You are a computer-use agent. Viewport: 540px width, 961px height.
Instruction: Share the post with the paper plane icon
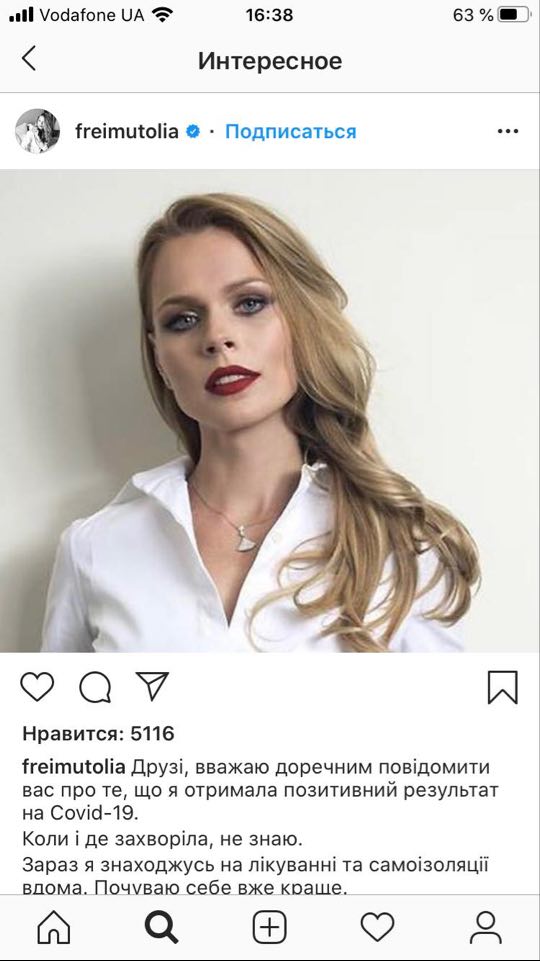click(x=152, y=686)
